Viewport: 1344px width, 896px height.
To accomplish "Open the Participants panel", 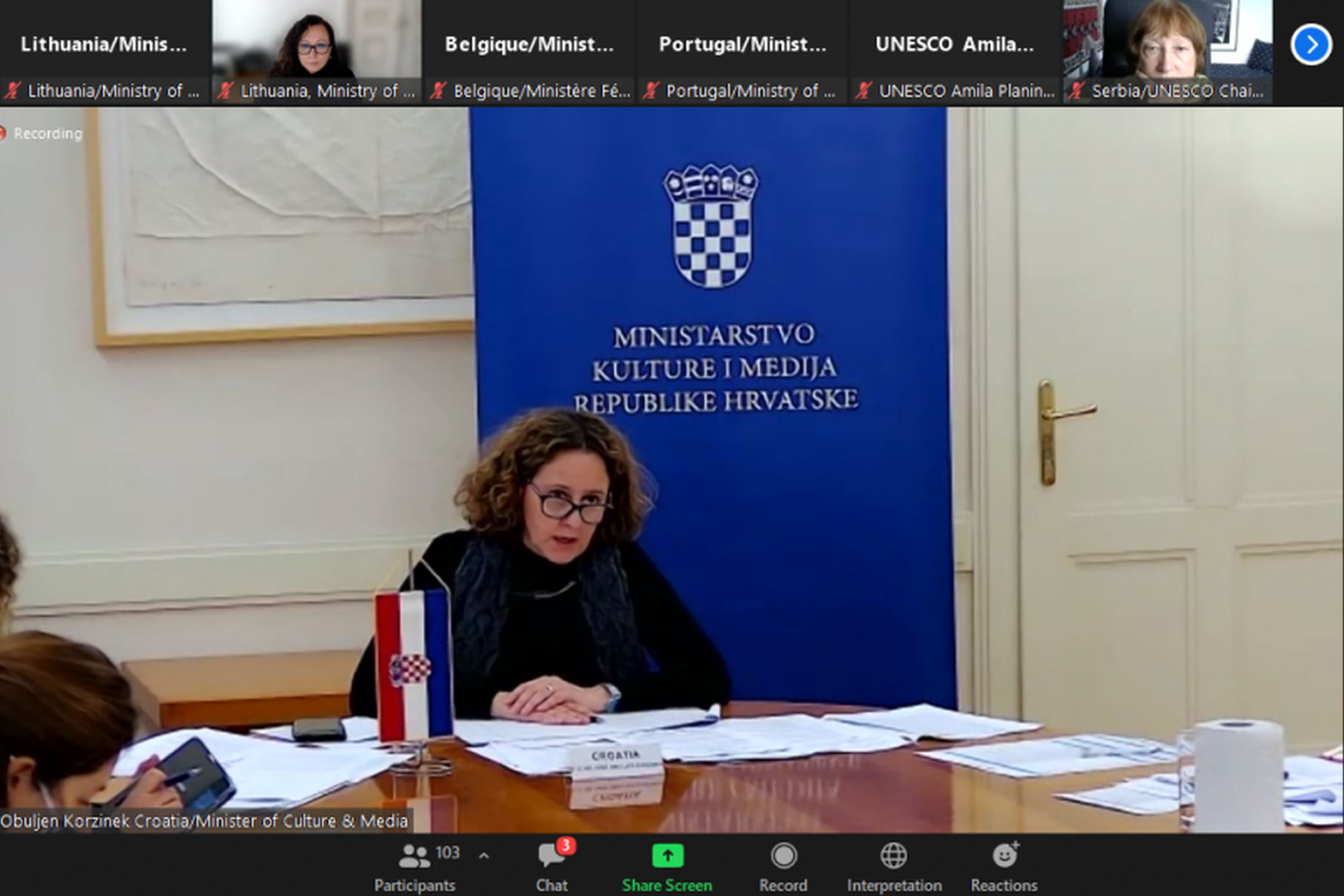I will [x=415, y=868].
